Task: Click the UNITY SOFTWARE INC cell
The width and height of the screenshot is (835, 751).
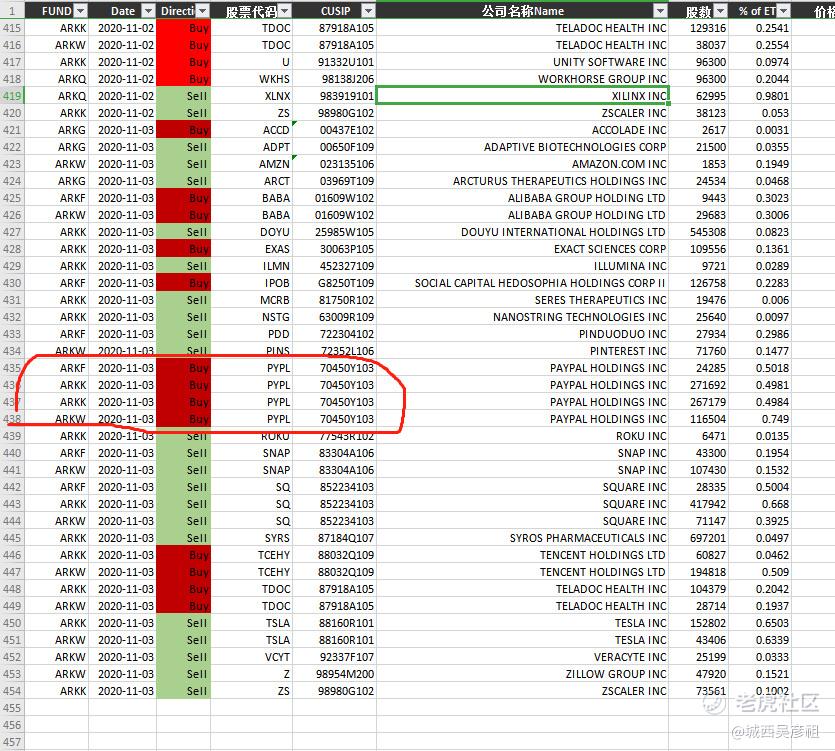Action: 522,62
